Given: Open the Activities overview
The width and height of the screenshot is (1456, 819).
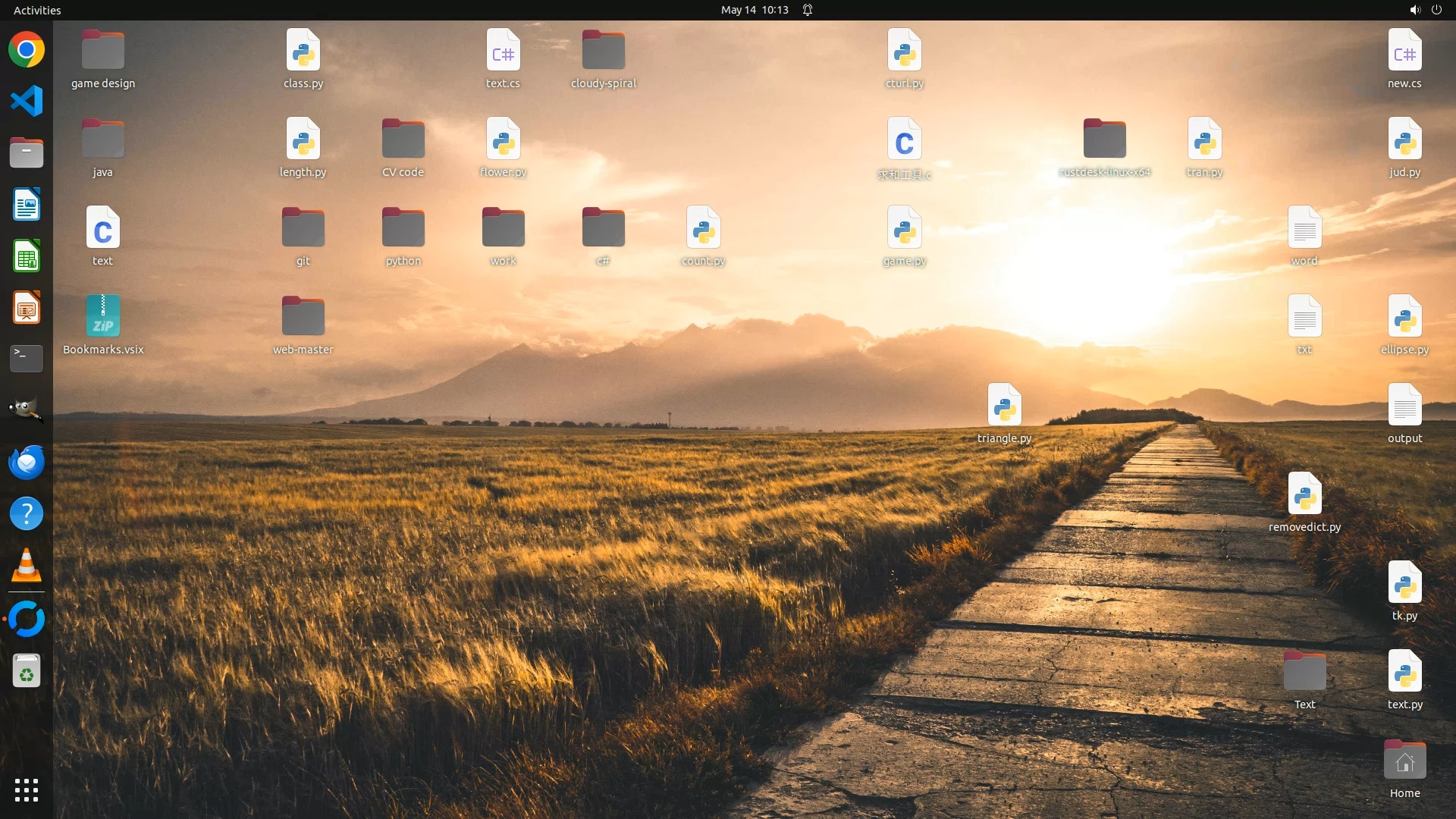Looking at the screenshot, I should (x=37, y=10).
